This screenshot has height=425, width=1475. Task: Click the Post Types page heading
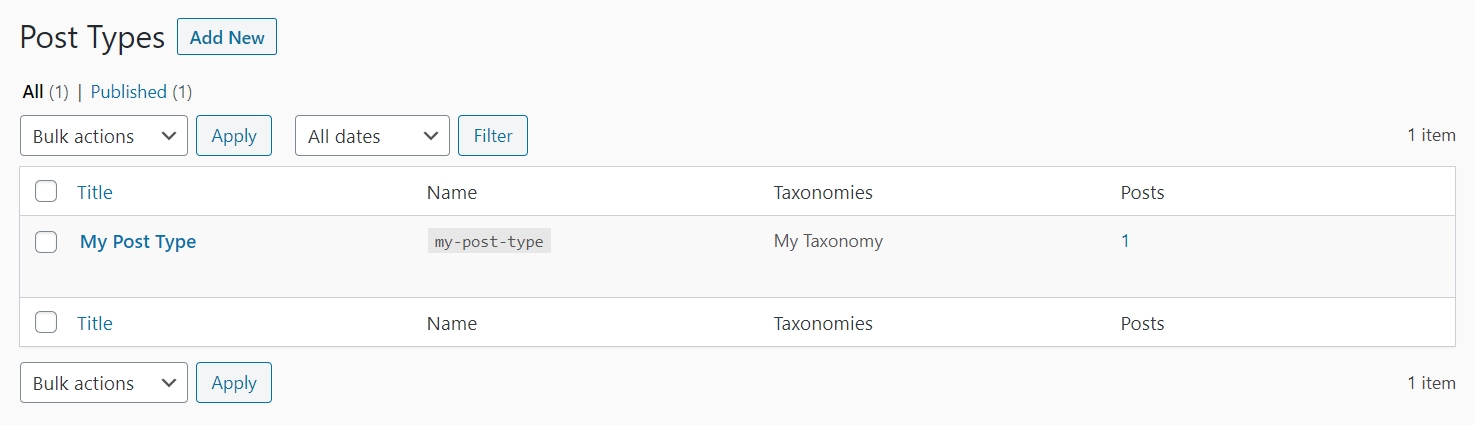click(92, 38)
